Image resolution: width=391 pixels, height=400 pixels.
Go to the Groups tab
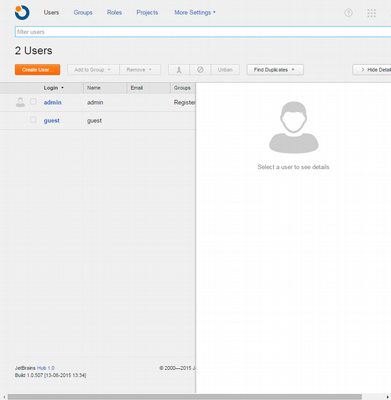coord(83,12)
